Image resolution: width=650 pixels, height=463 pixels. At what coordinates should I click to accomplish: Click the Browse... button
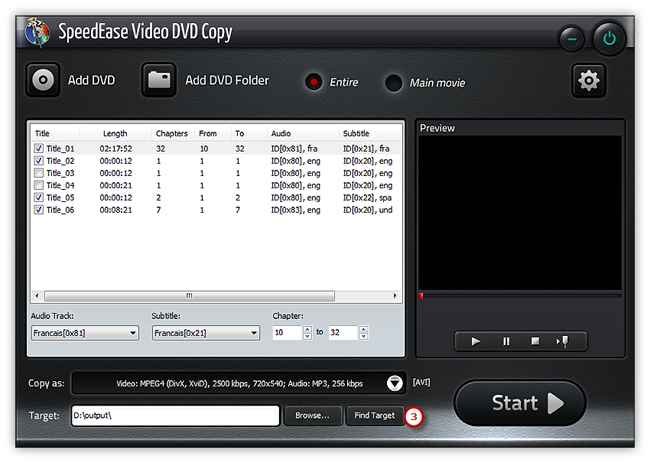coord(313,415)
